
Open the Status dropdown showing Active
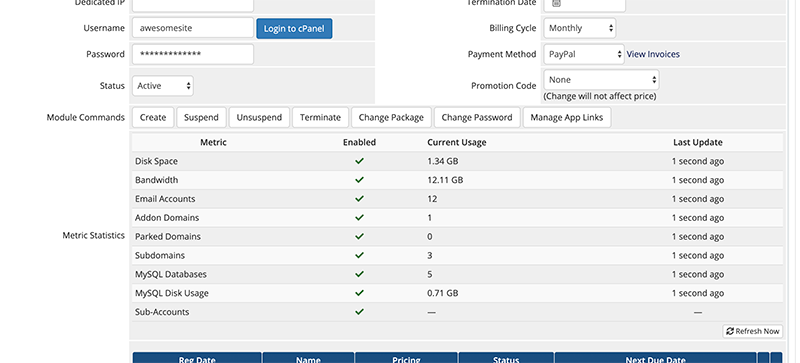163,86
